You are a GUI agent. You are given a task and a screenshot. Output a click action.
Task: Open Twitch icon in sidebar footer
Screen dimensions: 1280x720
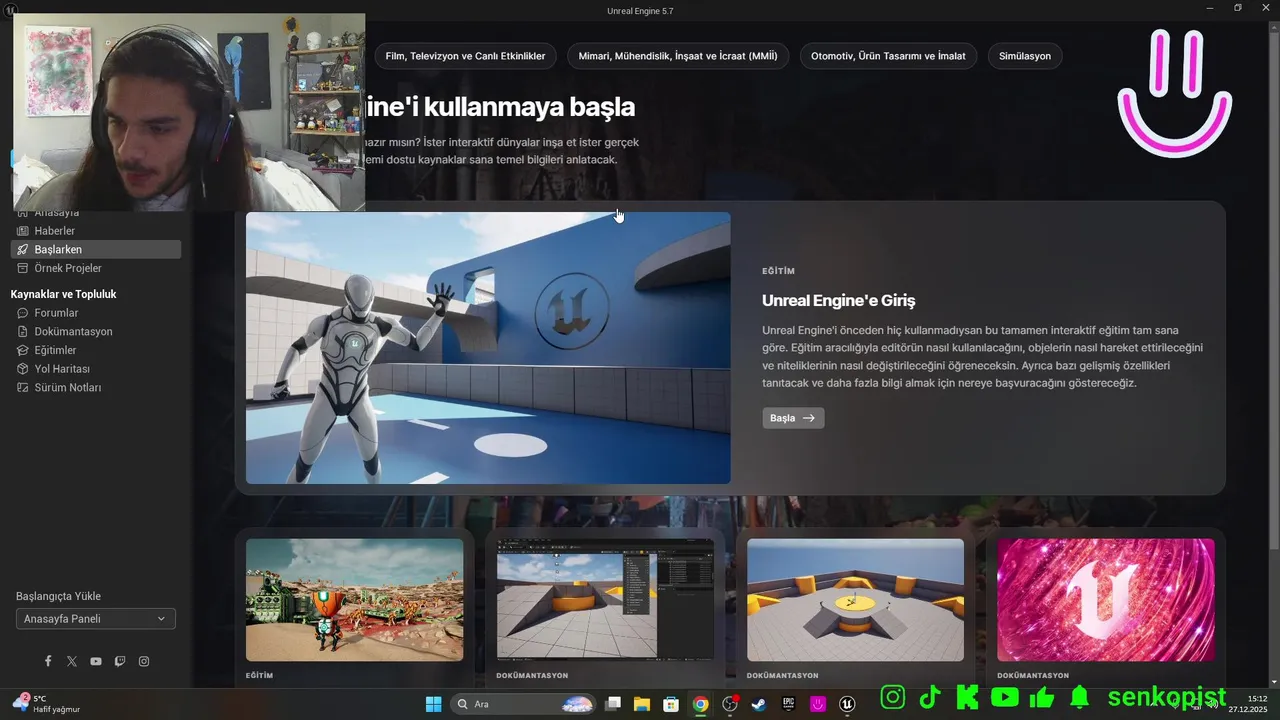(120, 661)
